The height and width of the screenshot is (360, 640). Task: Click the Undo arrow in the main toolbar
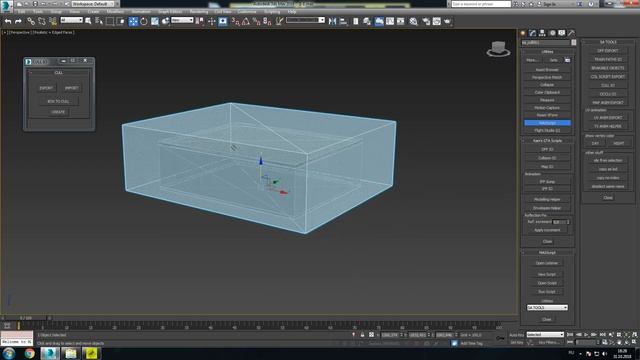(x=8, y=21)
